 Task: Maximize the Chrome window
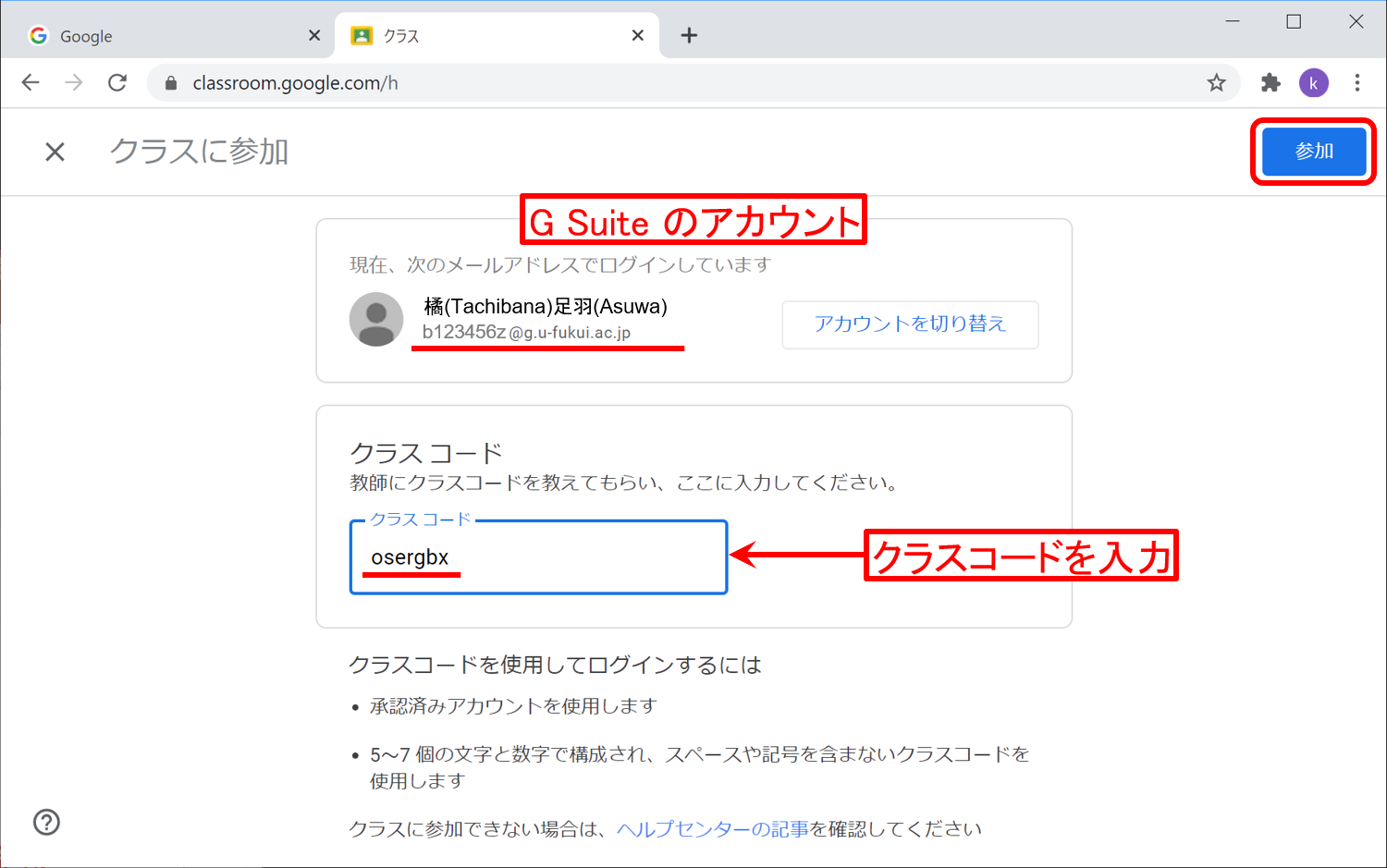(1294, 21)
